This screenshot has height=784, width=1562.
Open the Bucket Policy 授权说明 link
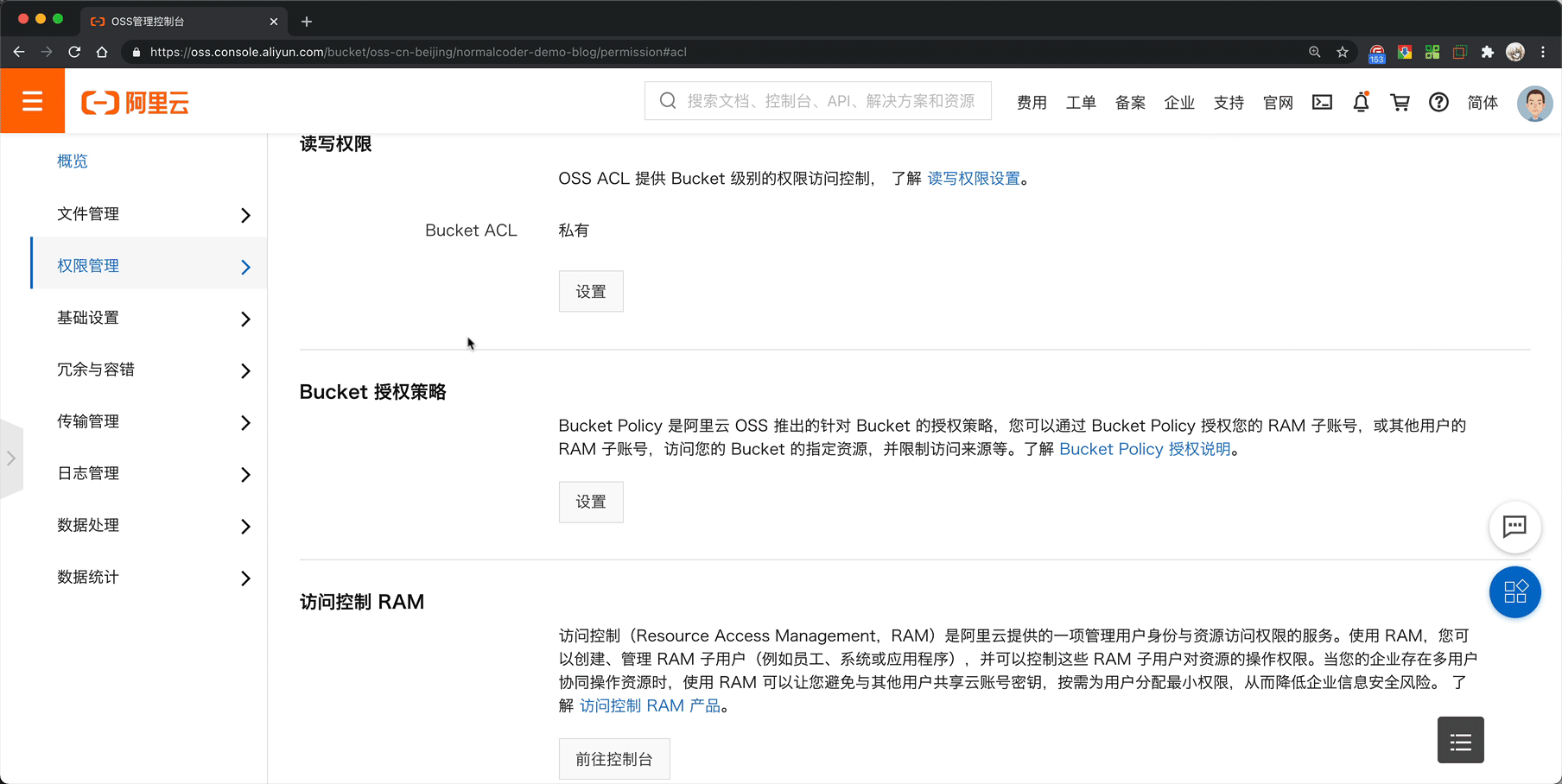pyautogui.click(x=1145, y=449)
